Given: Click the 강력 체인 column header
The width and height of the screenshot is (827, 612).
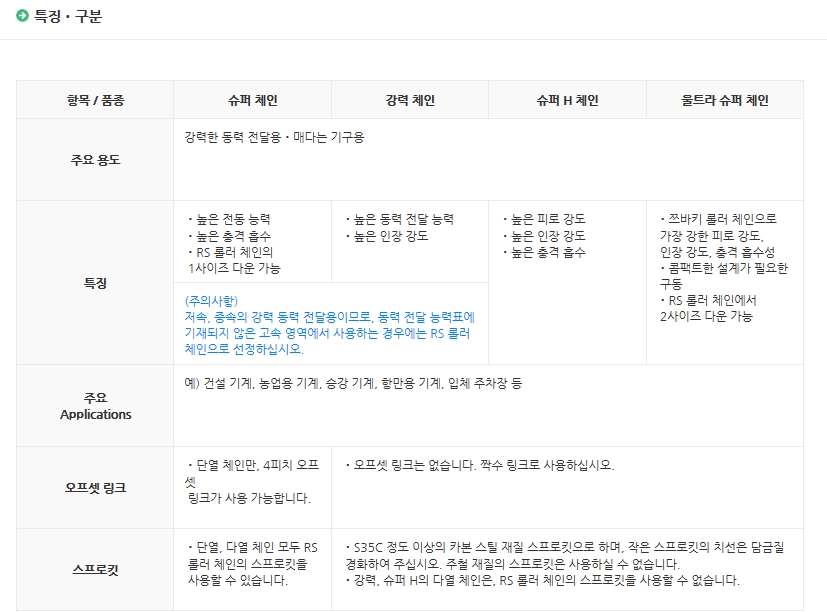Looking at the screenshot, I should [410, 100].
